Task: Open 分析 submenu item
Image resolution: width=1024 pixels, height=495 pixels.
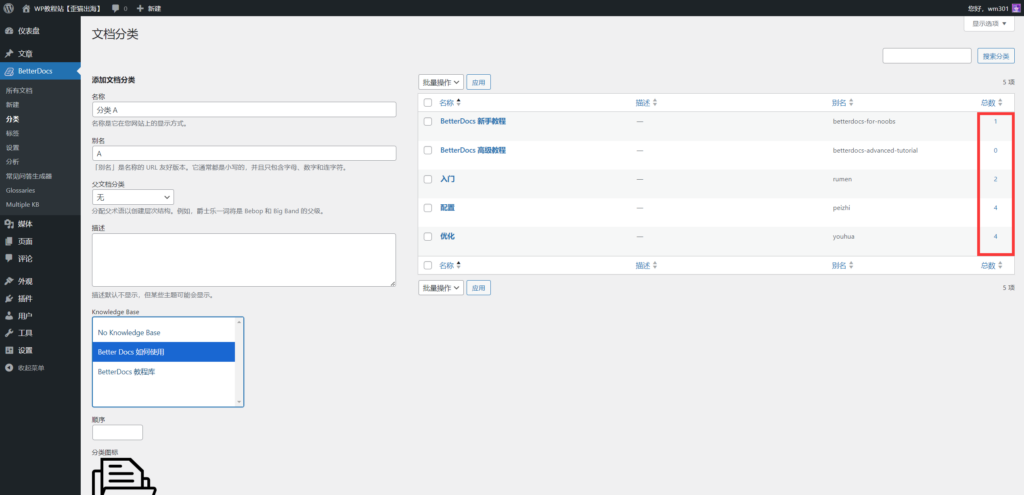Action: click(12, 162)
